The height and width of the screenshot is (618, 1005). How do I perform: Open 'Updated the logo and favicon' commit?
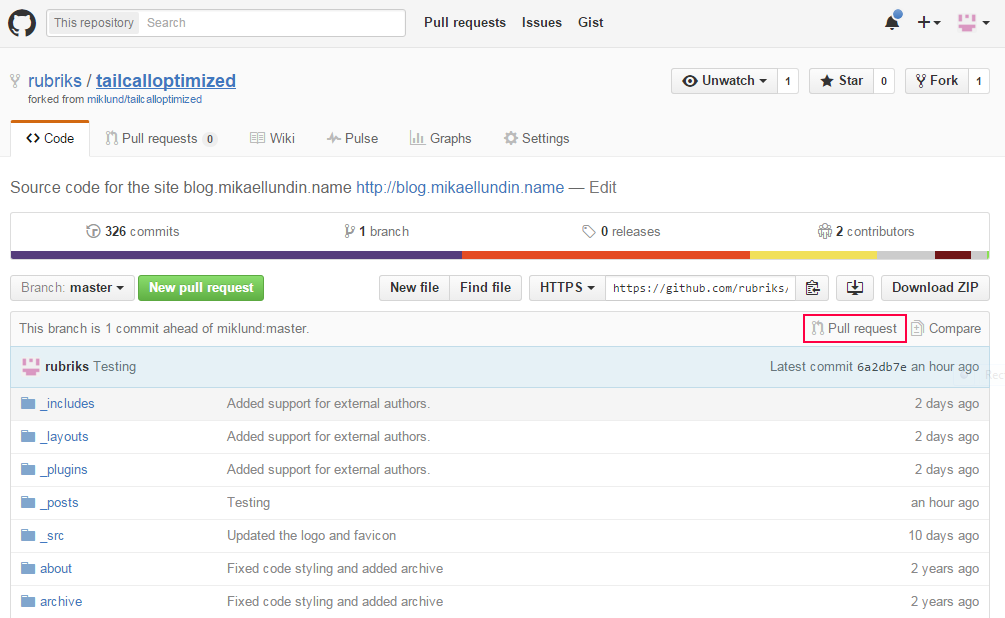tap(311, 535)
